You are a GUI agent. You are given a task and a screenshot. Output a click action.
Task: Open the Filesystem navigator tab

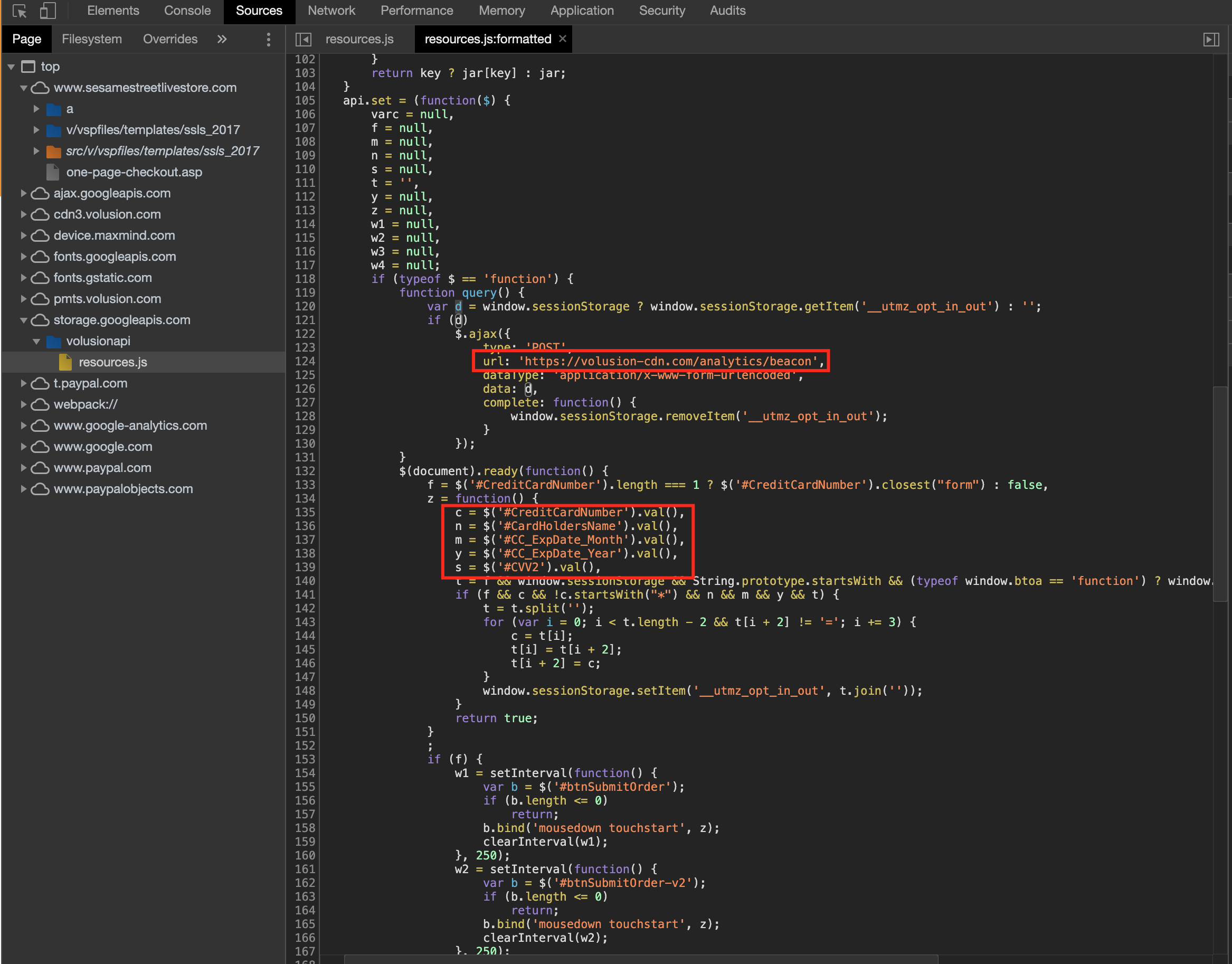click(91, 39)
